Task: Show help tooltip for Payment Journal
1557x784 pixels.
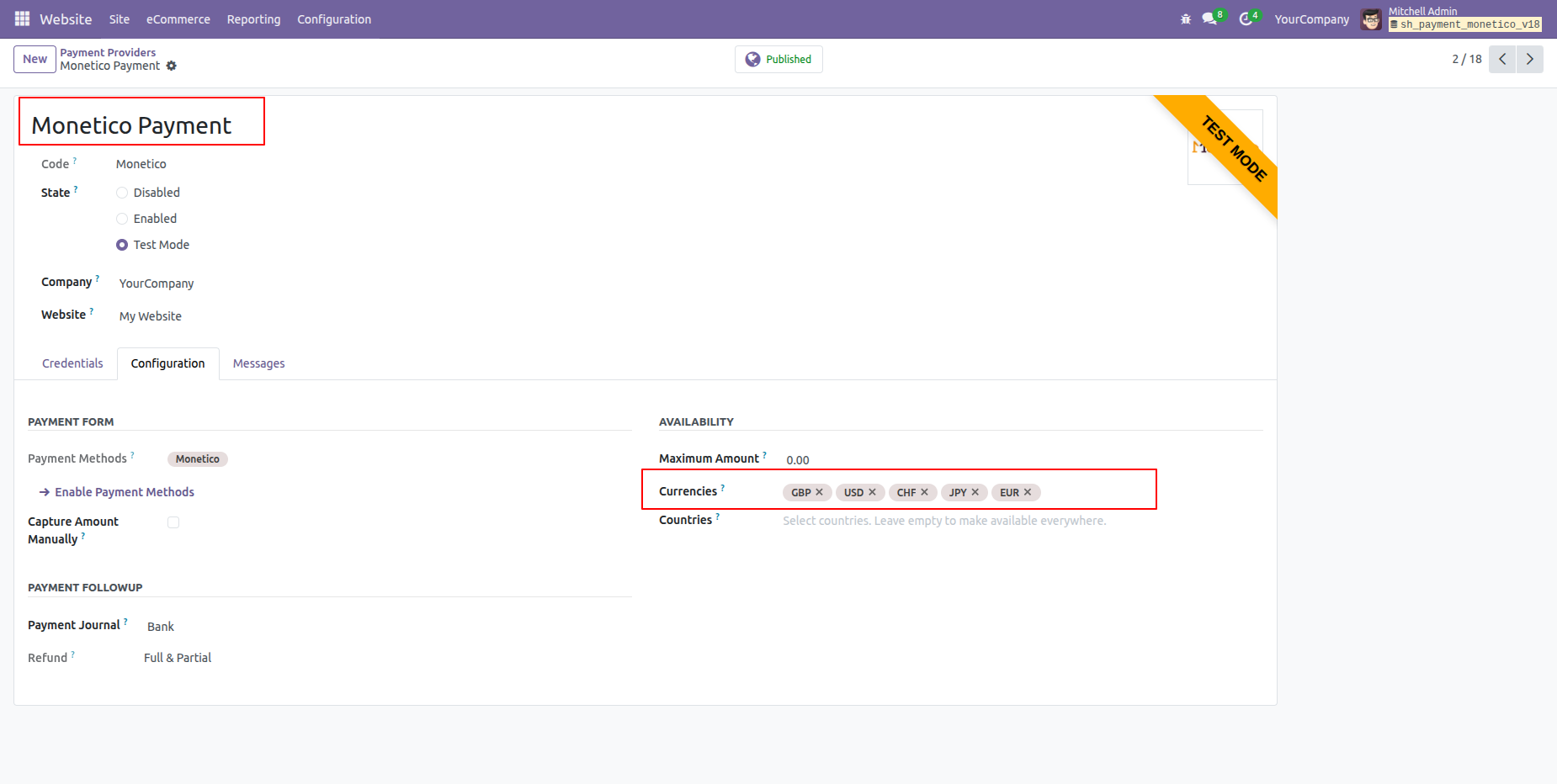Action: [x=125, y=621]
